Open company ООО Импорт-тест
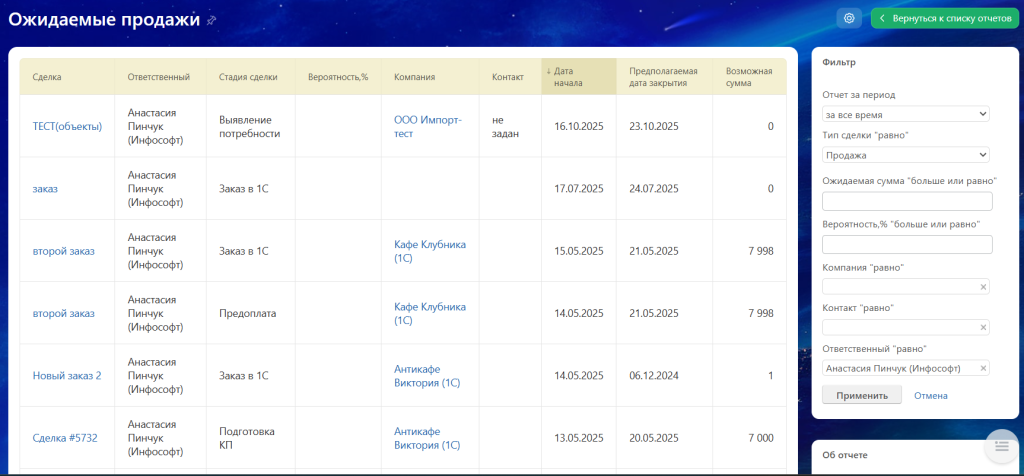Viewport: 1024px width, 476px height. point(428,126)
